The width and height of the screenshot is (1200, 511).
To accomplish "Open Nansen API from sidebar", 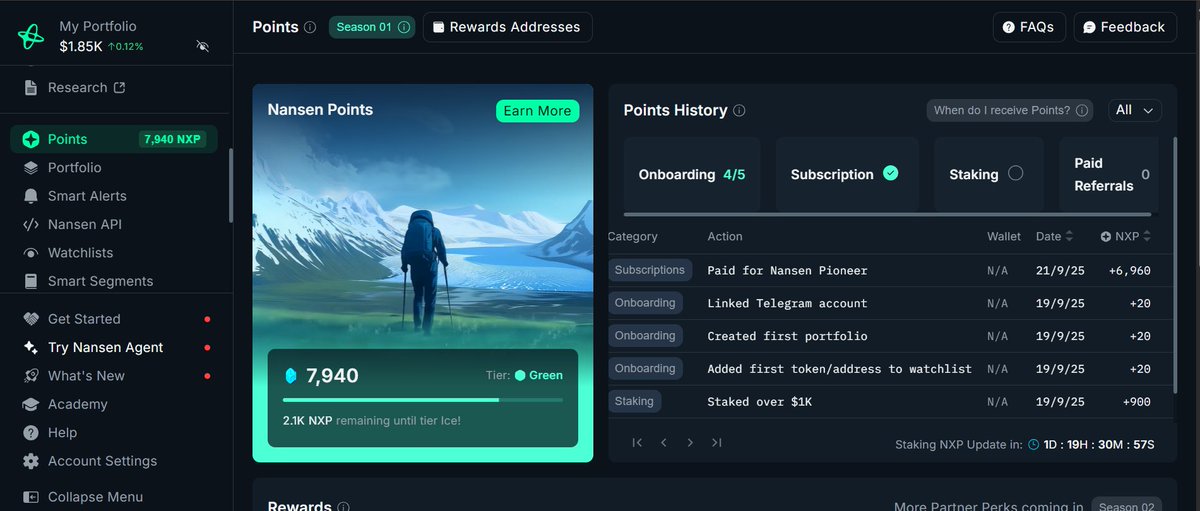I will tap(84, 225).
